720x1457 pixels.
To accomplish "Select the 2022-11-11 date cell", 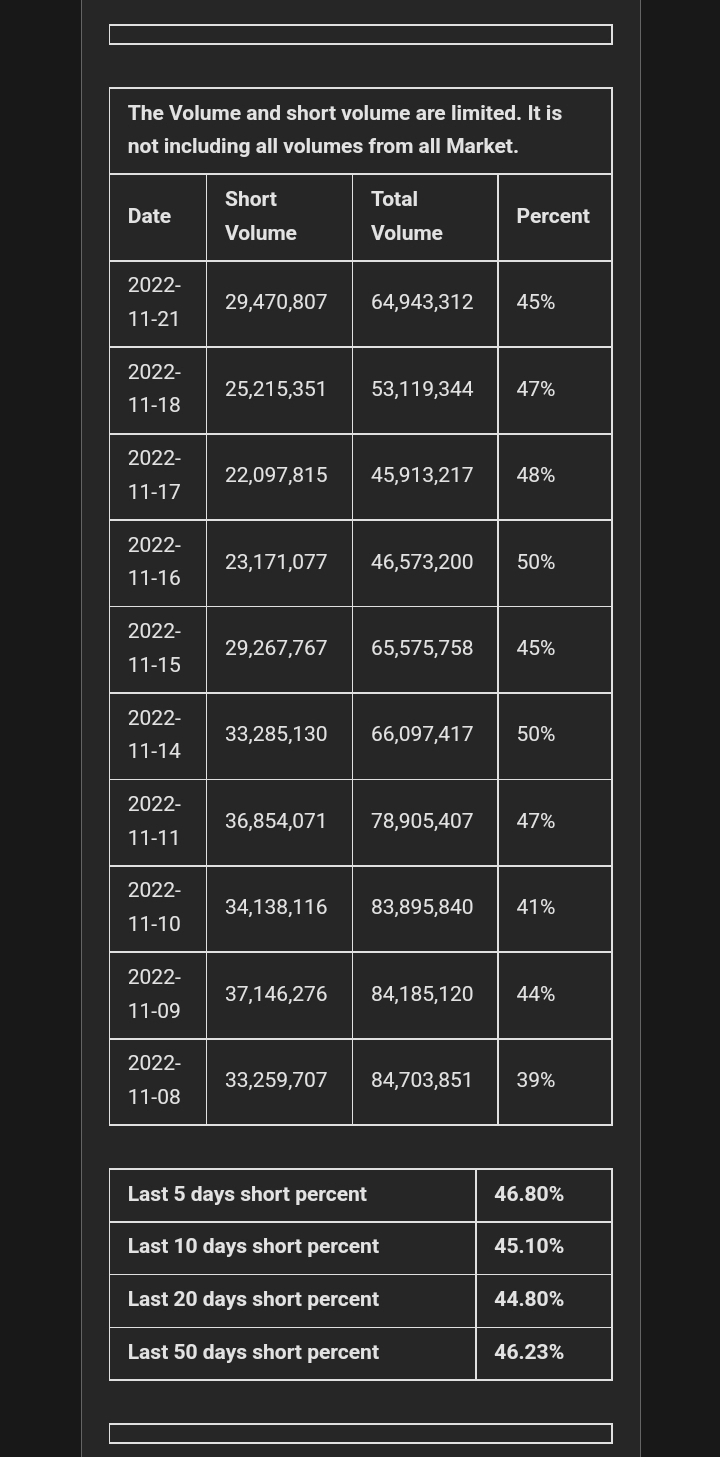I will point(158,822).
